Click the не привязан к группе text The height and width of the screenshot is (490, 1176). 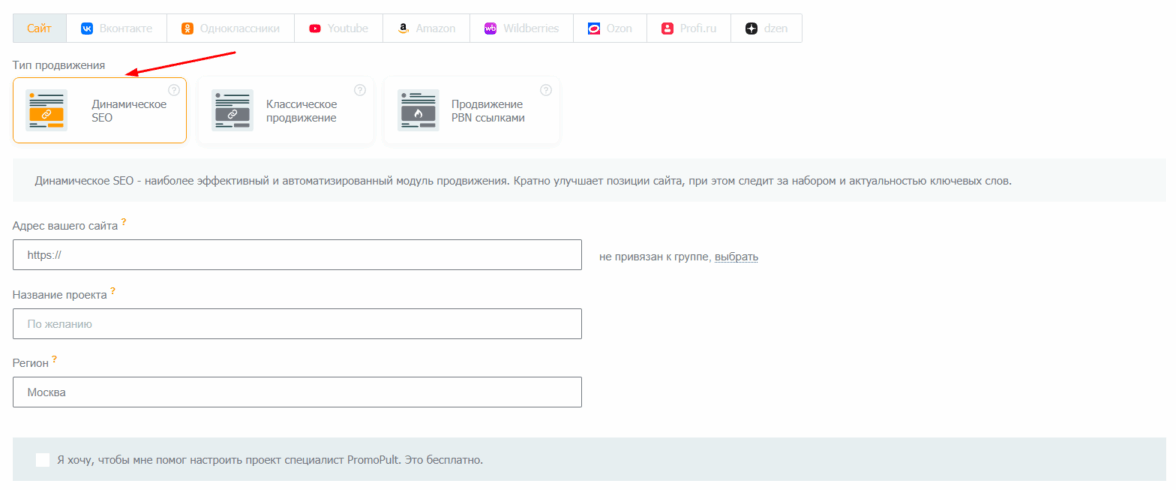(x=655, y=257)
